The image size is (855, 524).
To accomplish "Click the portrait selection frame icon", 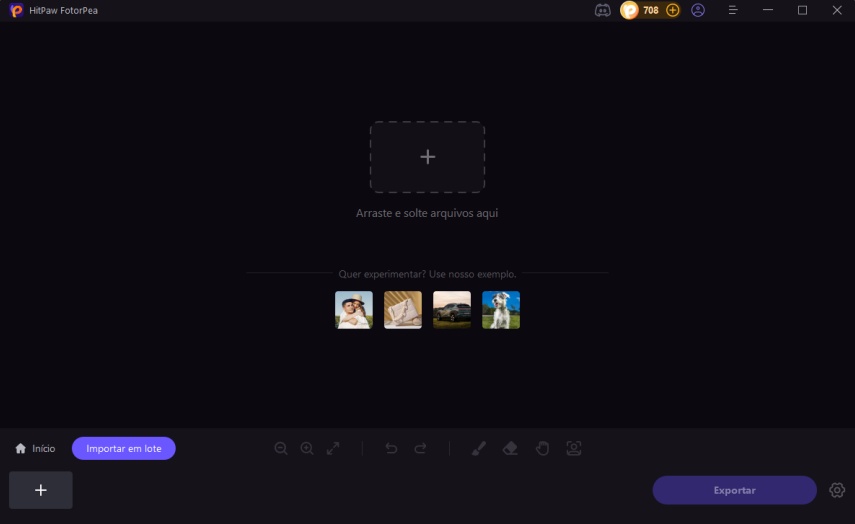I will pyautogui.click(x=574, y=449).
